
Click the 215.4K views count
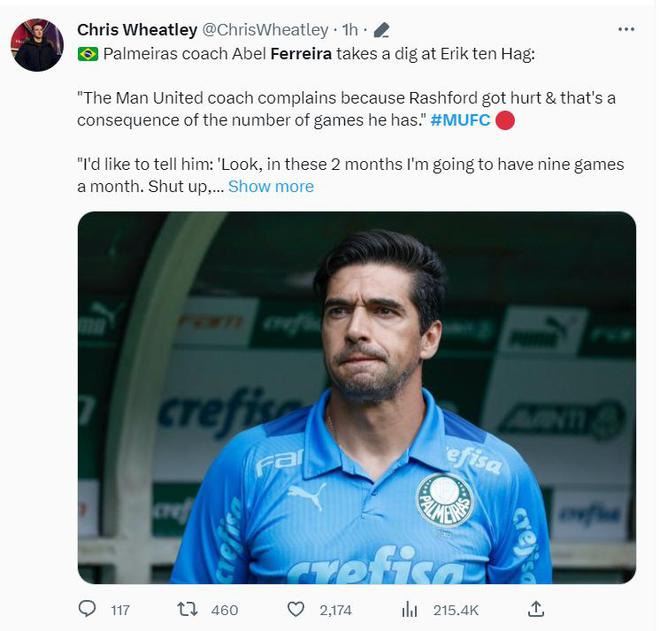456,609
